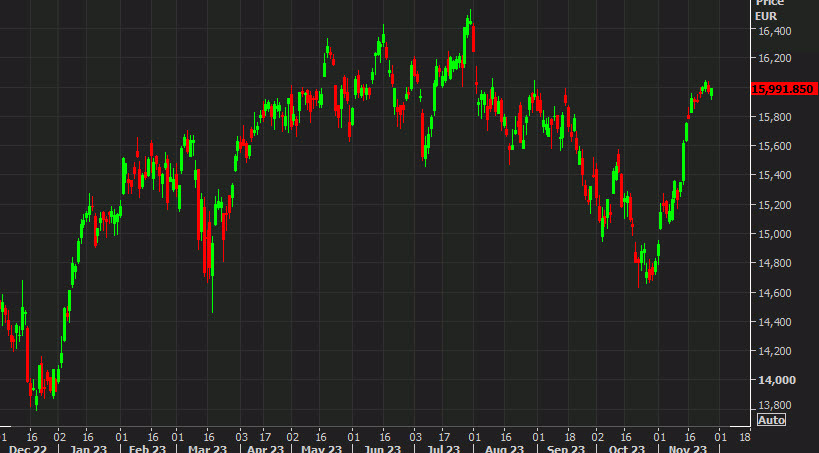Select the Jun 23 month label
Viewport: 819px width, 453px height.
point(382,448)
